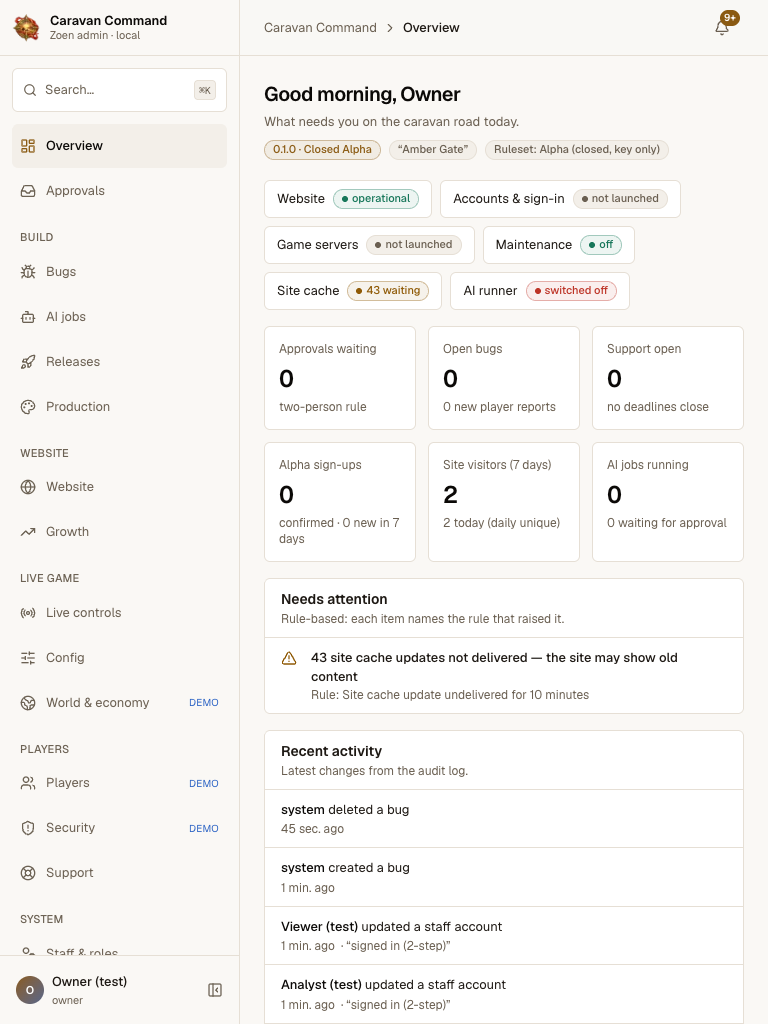Click the Caravan Command breadcrumb link

(x=320, y=27)
